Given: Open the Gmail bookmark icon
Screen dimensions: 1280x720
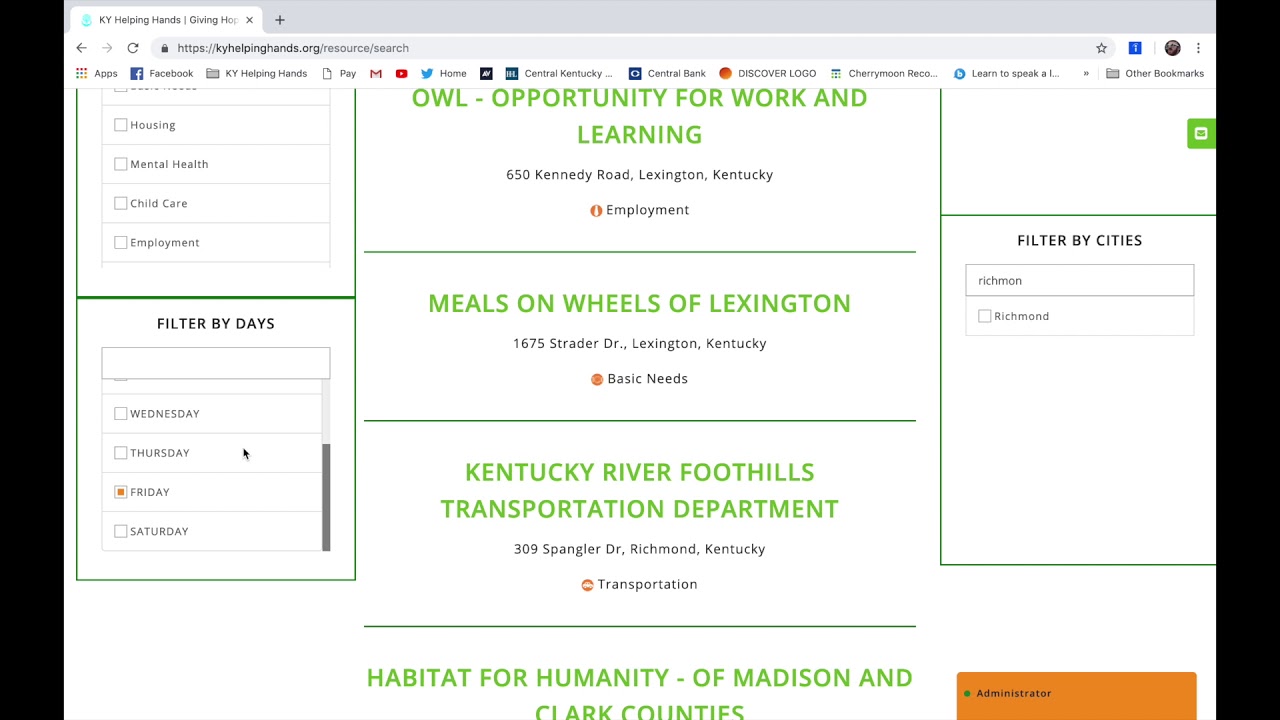Looking at the screenshot, I should pyautogui.click(x=376, y=73).
